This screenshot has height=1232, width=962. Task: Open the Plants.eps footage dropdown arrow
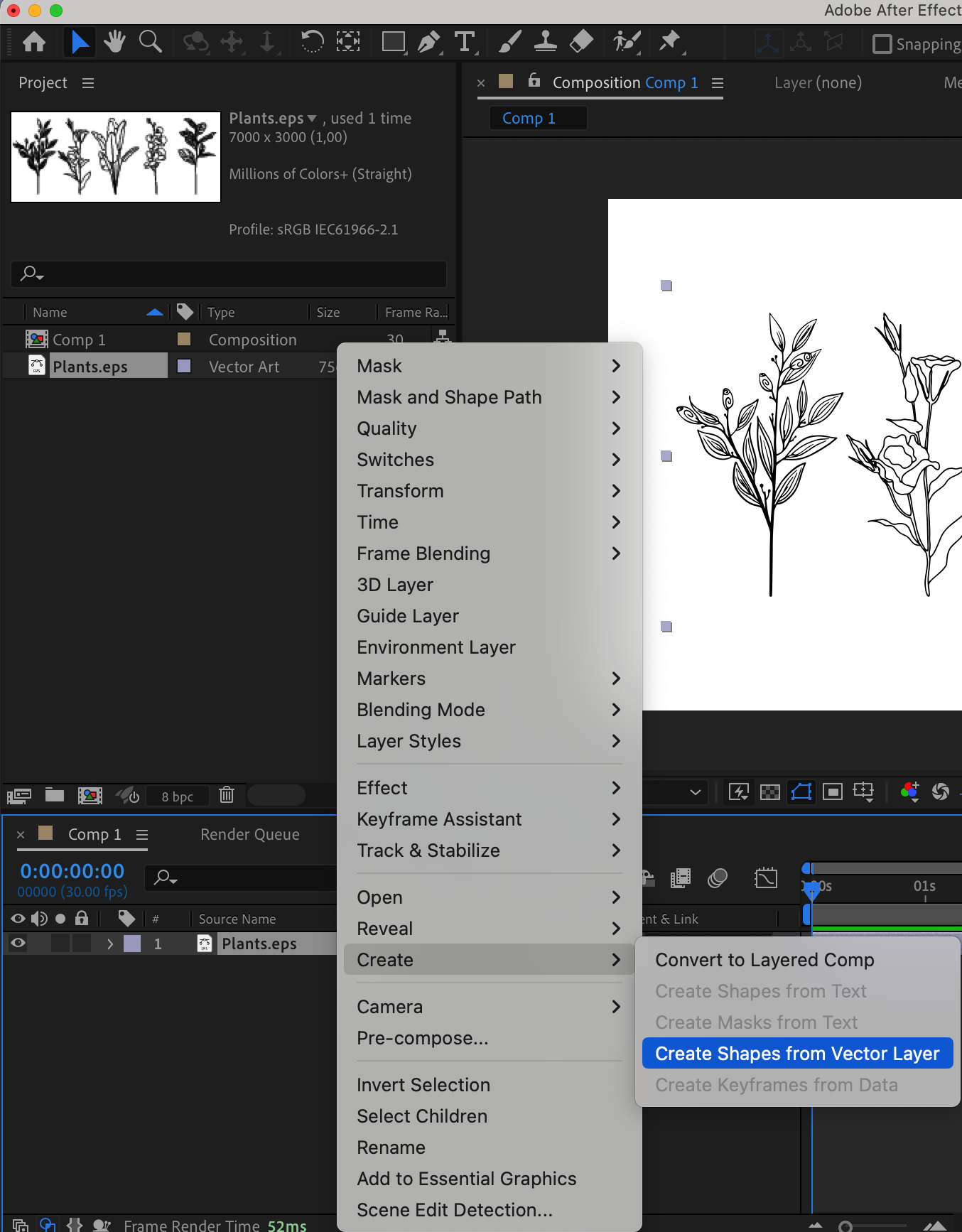pyautogui.click(x=311, y=118)
